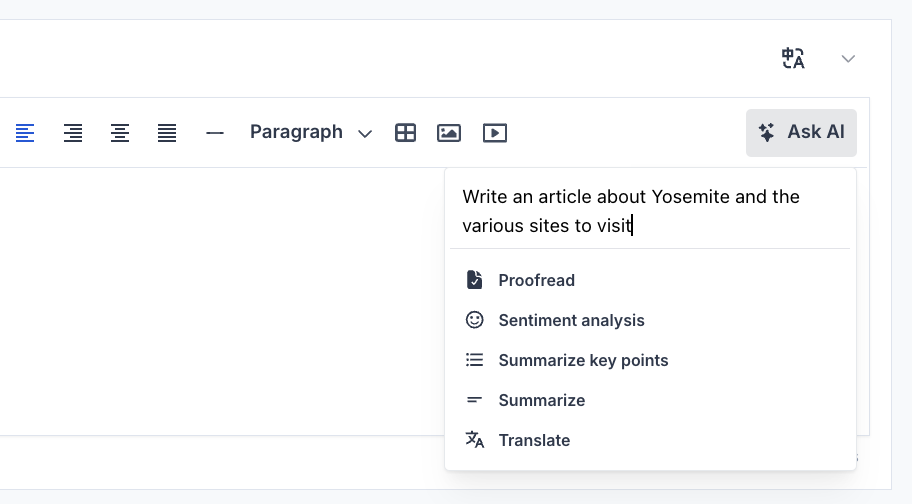Insert an image into the editor
The image size is (912, 504).
449,133
